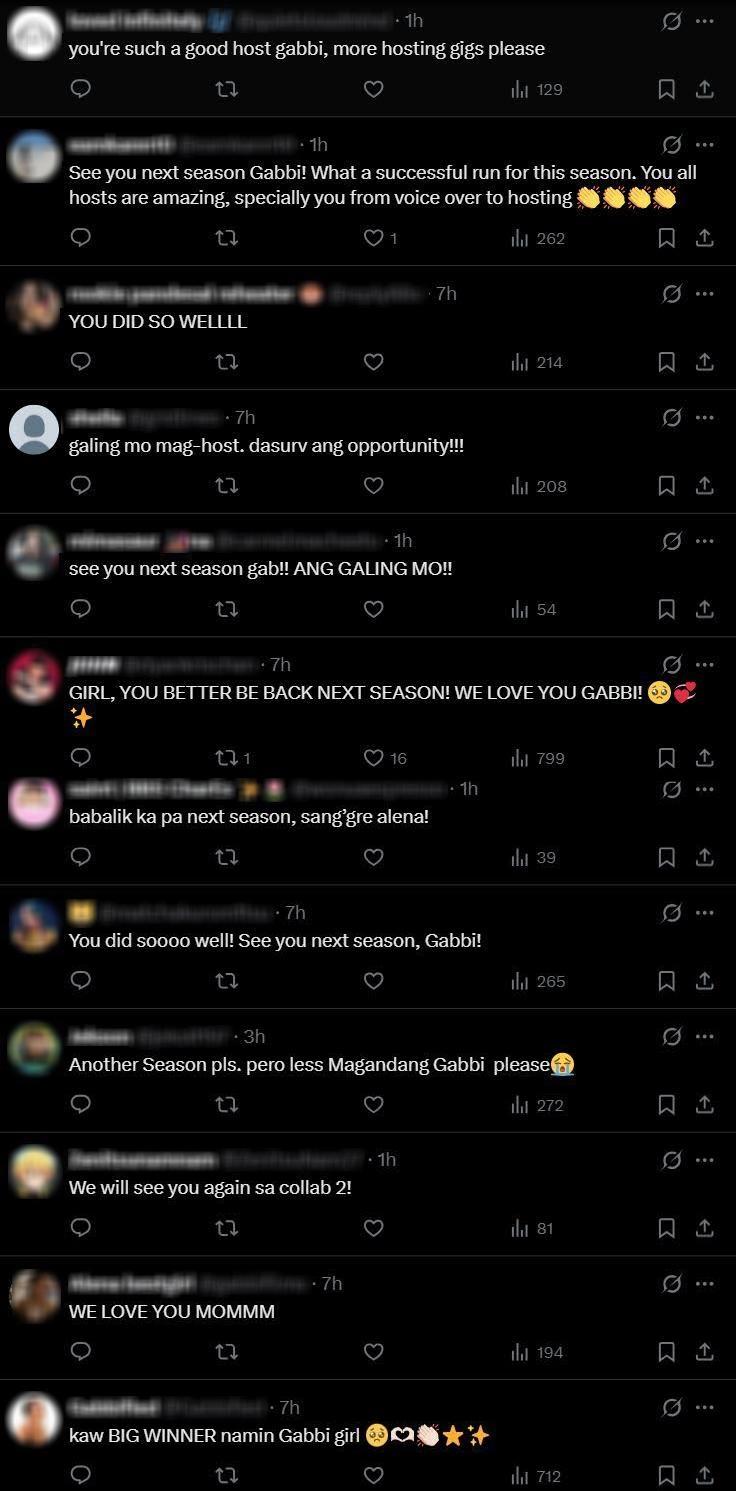736x1491 pixels.
Task: Open the 7h timestamp on 'WE LOVE YOU MOMMM'
Action: pos(332,1283)
